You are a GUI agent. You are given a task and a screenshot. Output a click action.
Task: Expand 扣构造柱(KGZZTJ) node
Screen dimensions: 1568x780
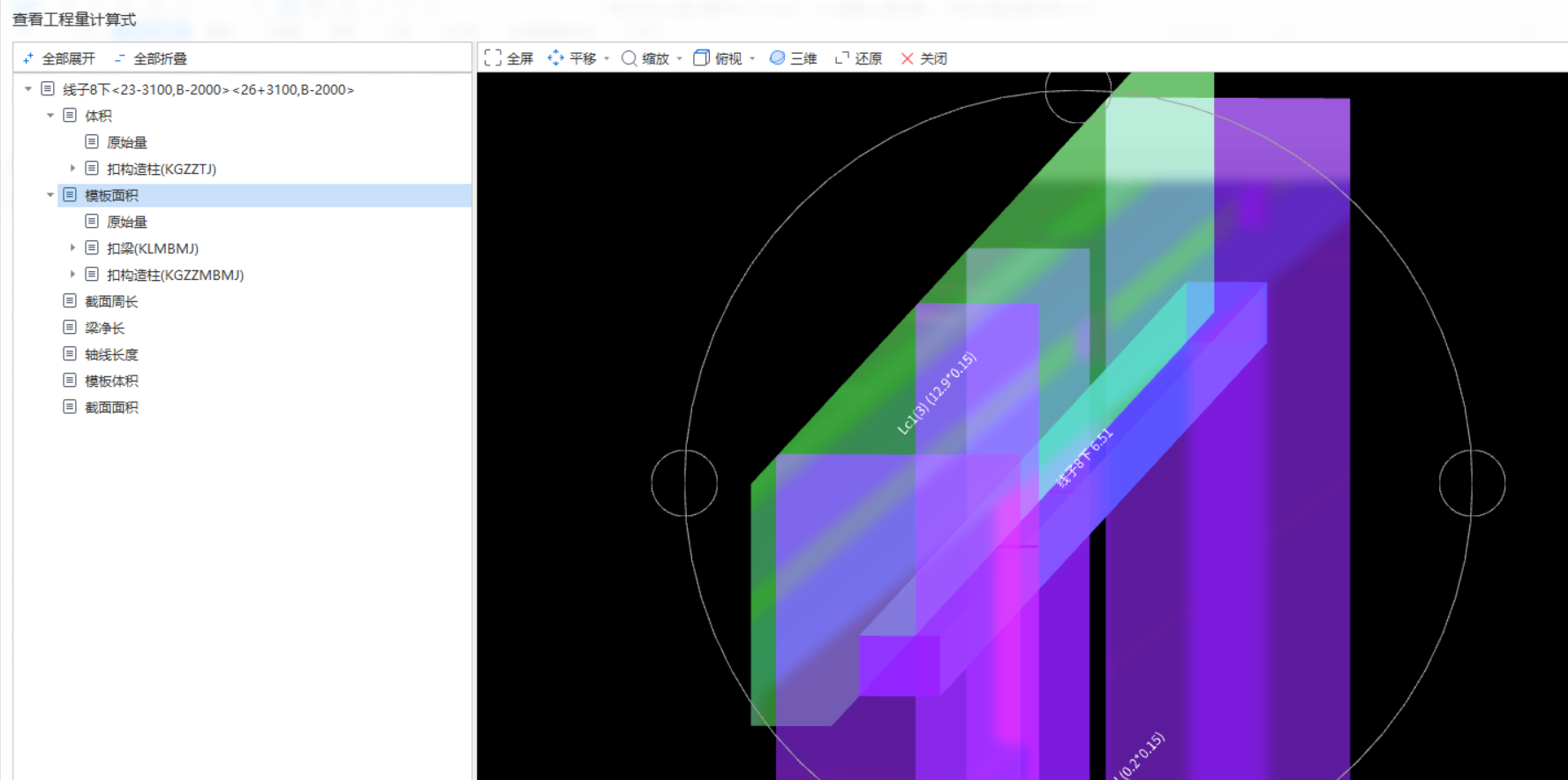click(72, 168)
